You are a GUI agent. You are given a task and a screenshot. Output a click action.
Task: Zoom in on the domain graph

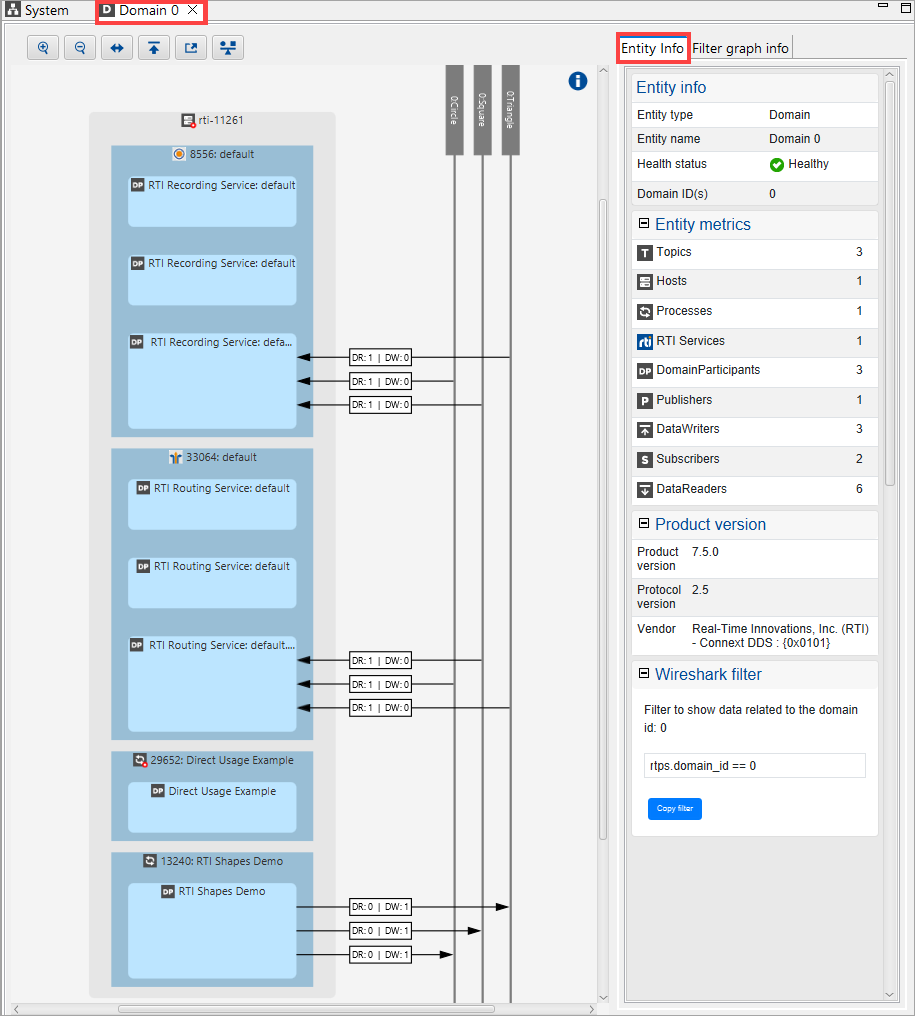(x=43, y=48)
